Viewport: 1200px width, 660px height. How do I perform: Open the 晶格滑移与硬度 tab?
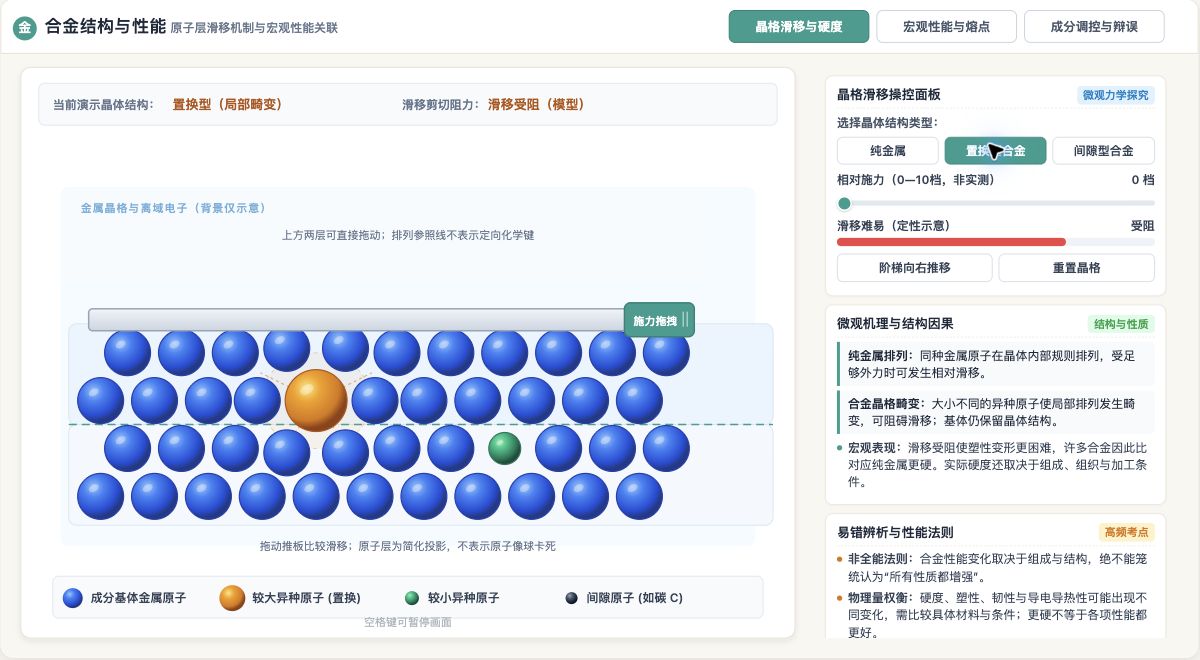(799, 27)
